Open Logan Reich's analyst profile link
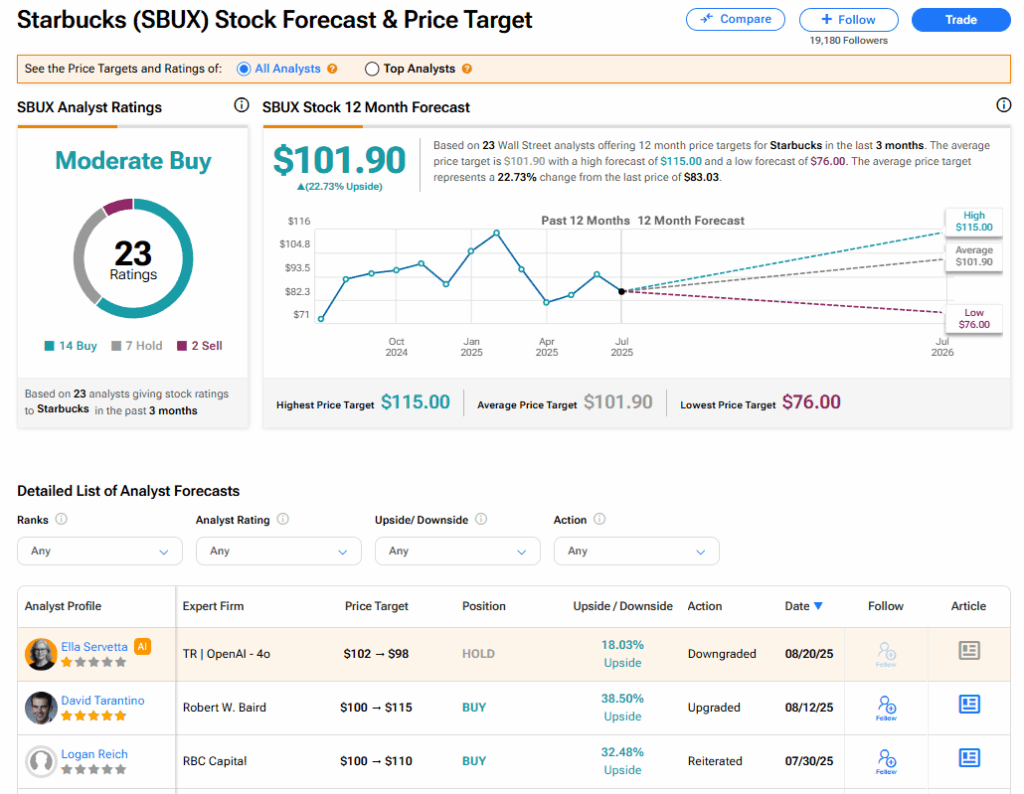 tap(94, 754)
